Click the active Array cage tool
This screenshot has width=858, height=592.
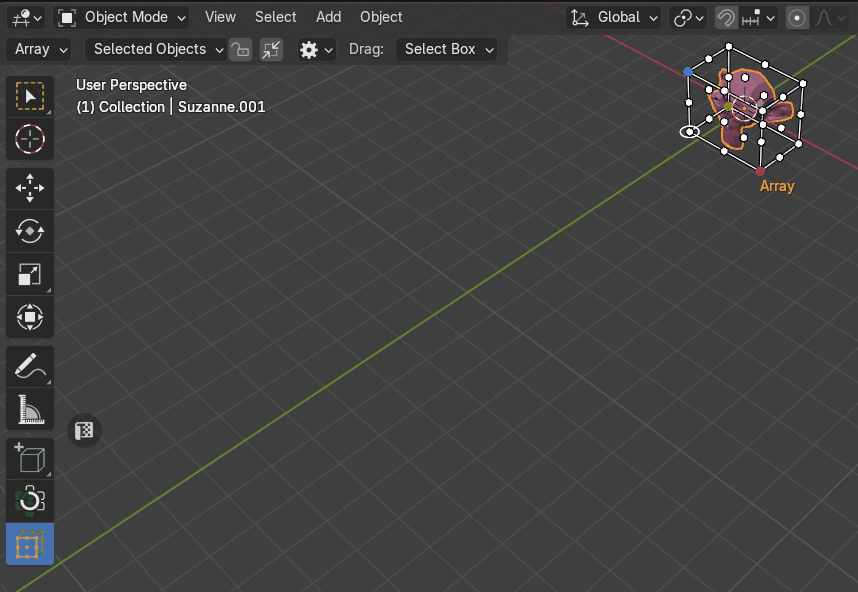point(30,544)
